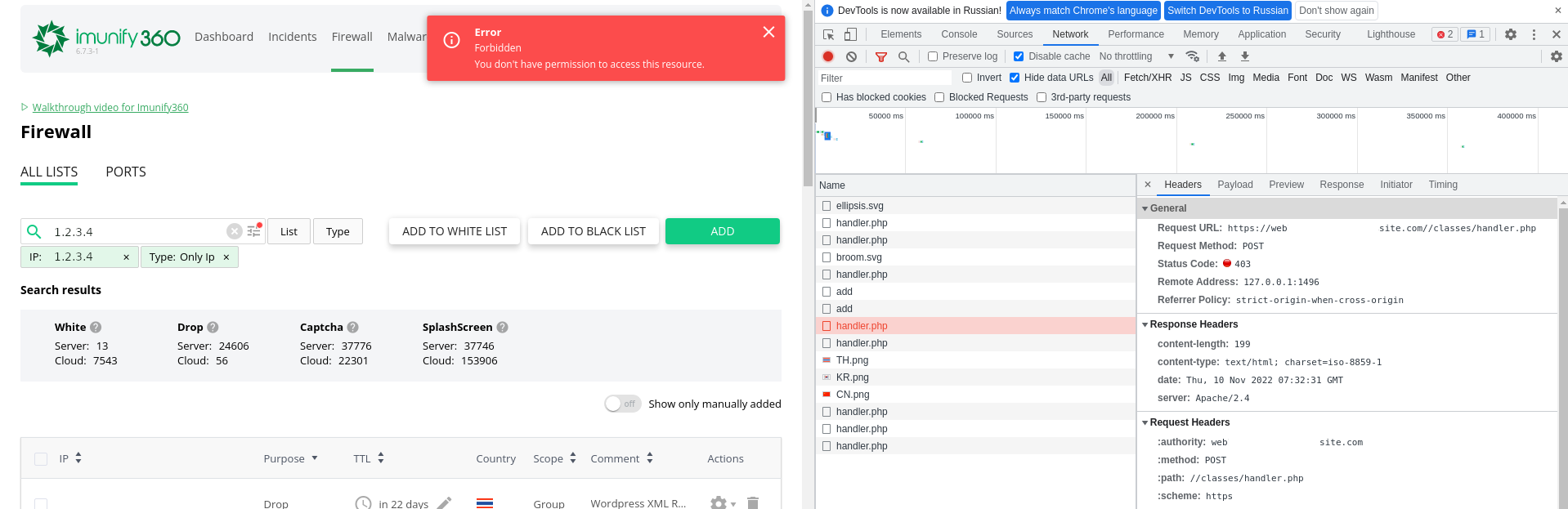Switch to the PORTS tab
Image resolution: width=1568 pixels, height=509 pixels.
126,172
